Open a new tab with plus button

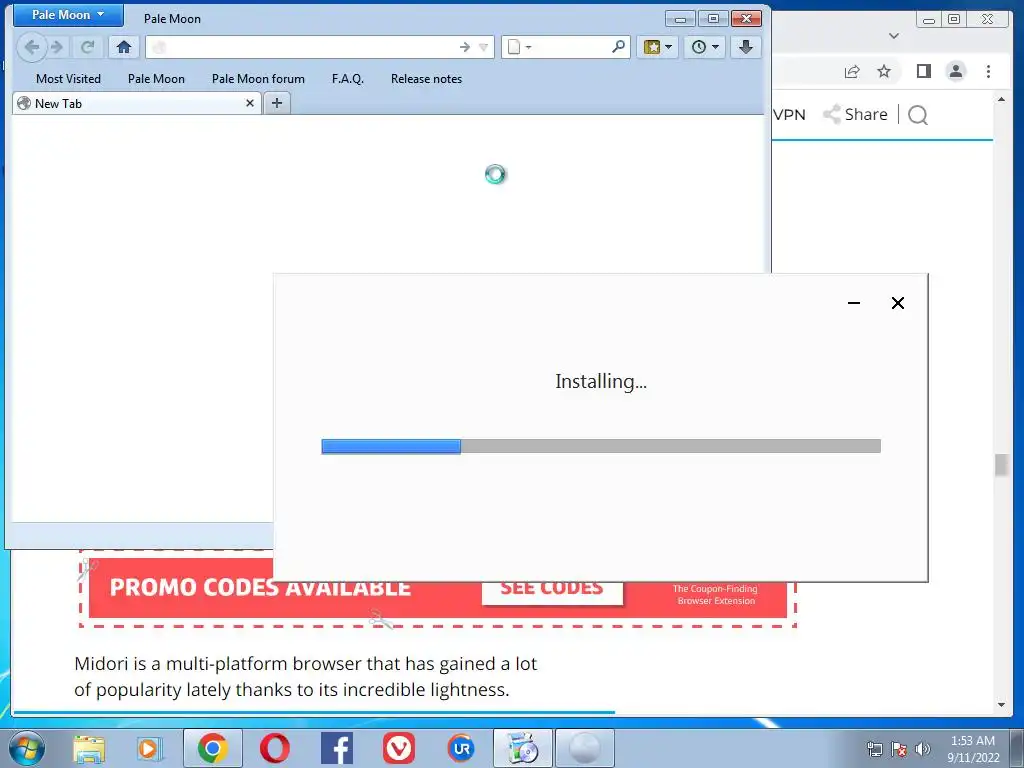tap(277, 103)
